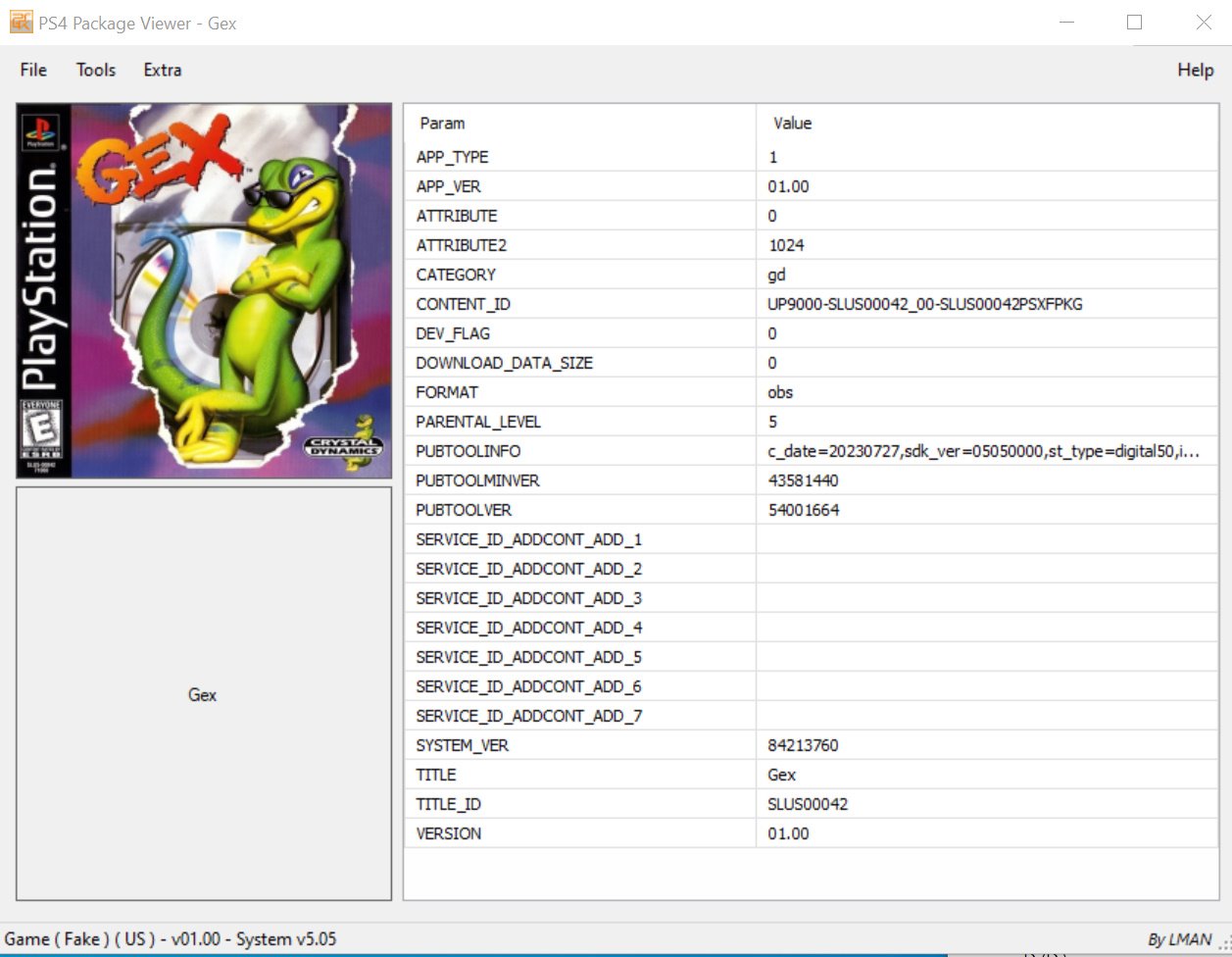Select the DOWNLOAD_DATA_SIZE parameter name
Screen dimensions: 1232x957
[505, 363]
